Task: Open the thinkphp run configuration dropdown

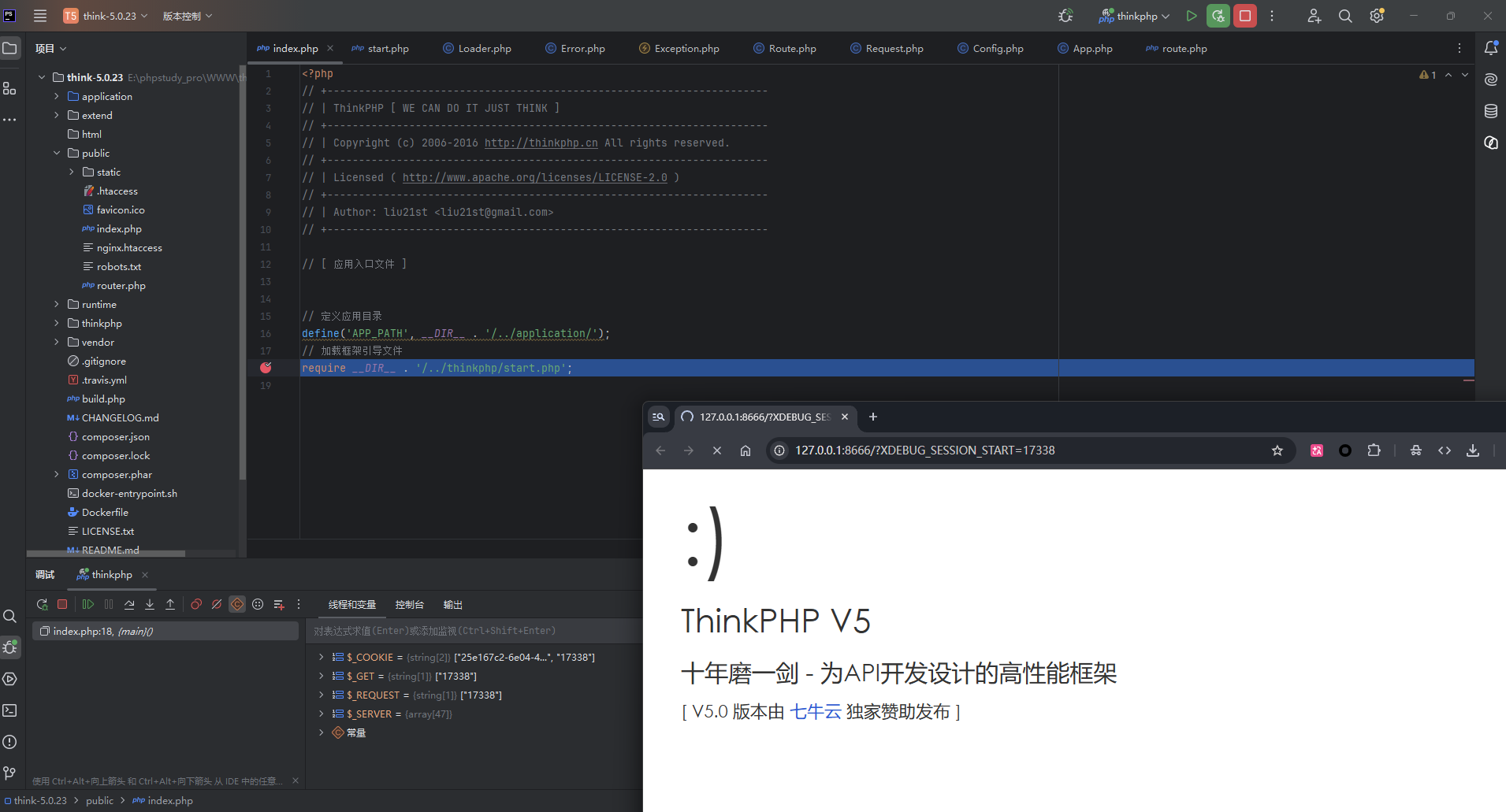Action: click(x=1135, y=16)
